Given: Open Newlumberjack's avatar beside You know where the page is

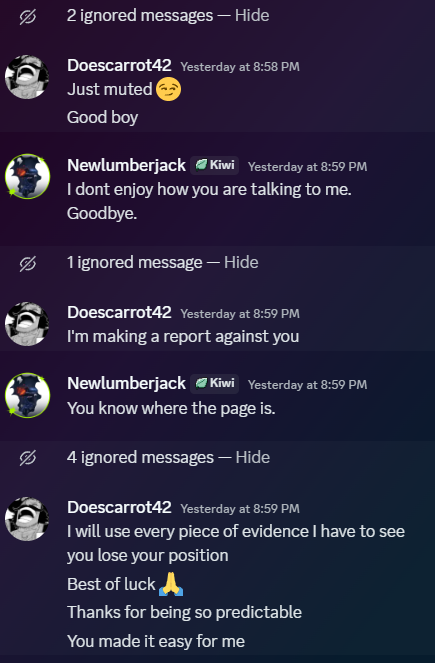Looking at the screenshot, I should 27,395.
